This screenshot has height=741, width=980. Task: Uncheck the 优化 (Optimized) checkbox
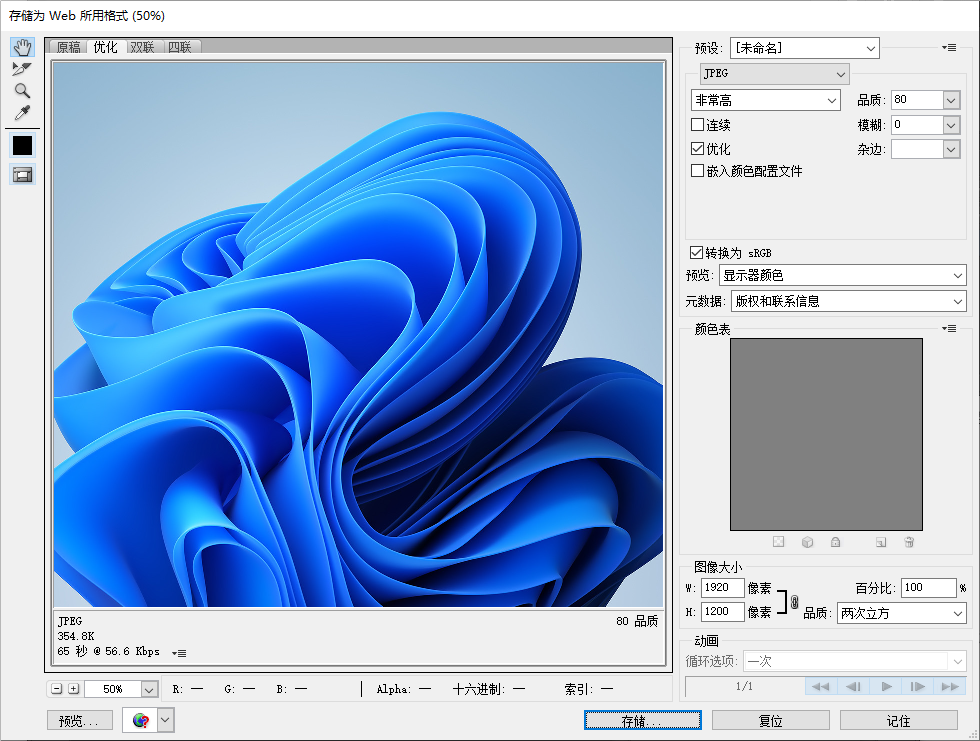[698, 149]
